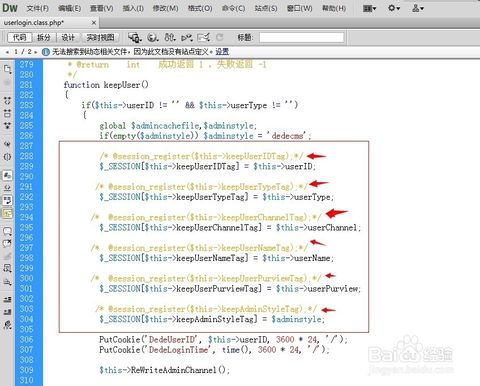
Task: Click the Format Source Code icon
Action: coord(7,325)
